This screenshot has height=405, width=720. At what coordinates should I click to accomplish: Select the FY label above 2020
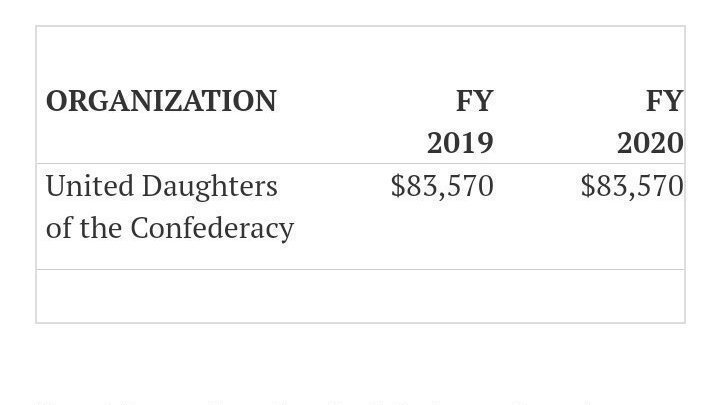coord(664,101)
